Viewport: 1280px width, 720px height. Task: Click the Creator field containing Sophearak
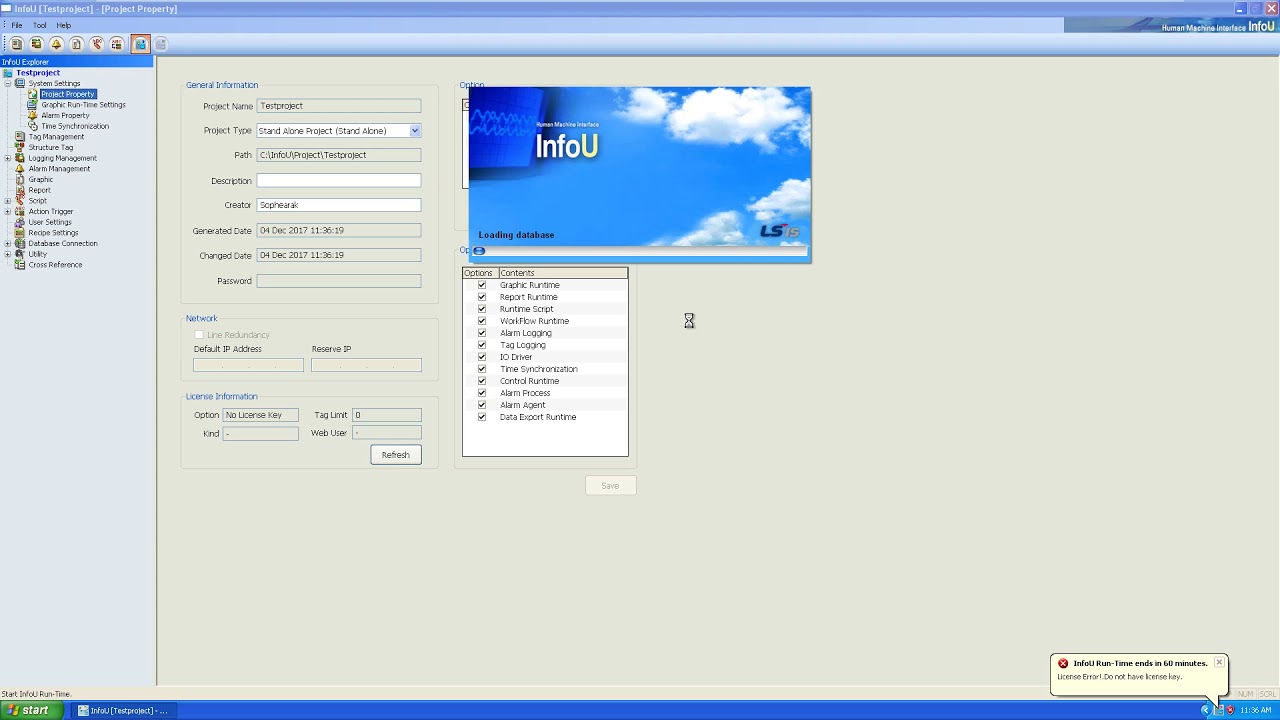pos(339,205)
